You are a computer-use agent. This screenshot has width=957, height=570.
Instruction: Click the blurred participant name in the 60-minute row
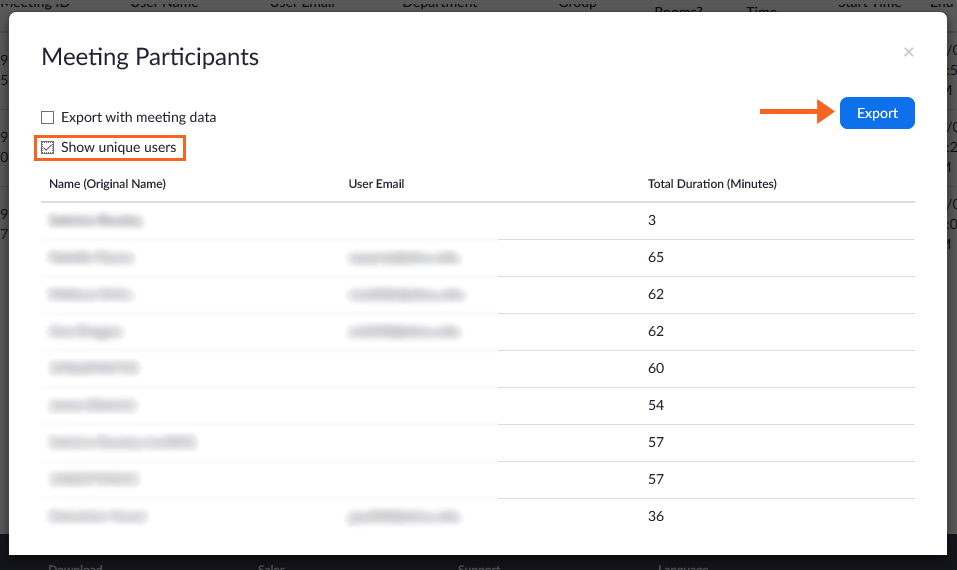[x=93, y=368]
